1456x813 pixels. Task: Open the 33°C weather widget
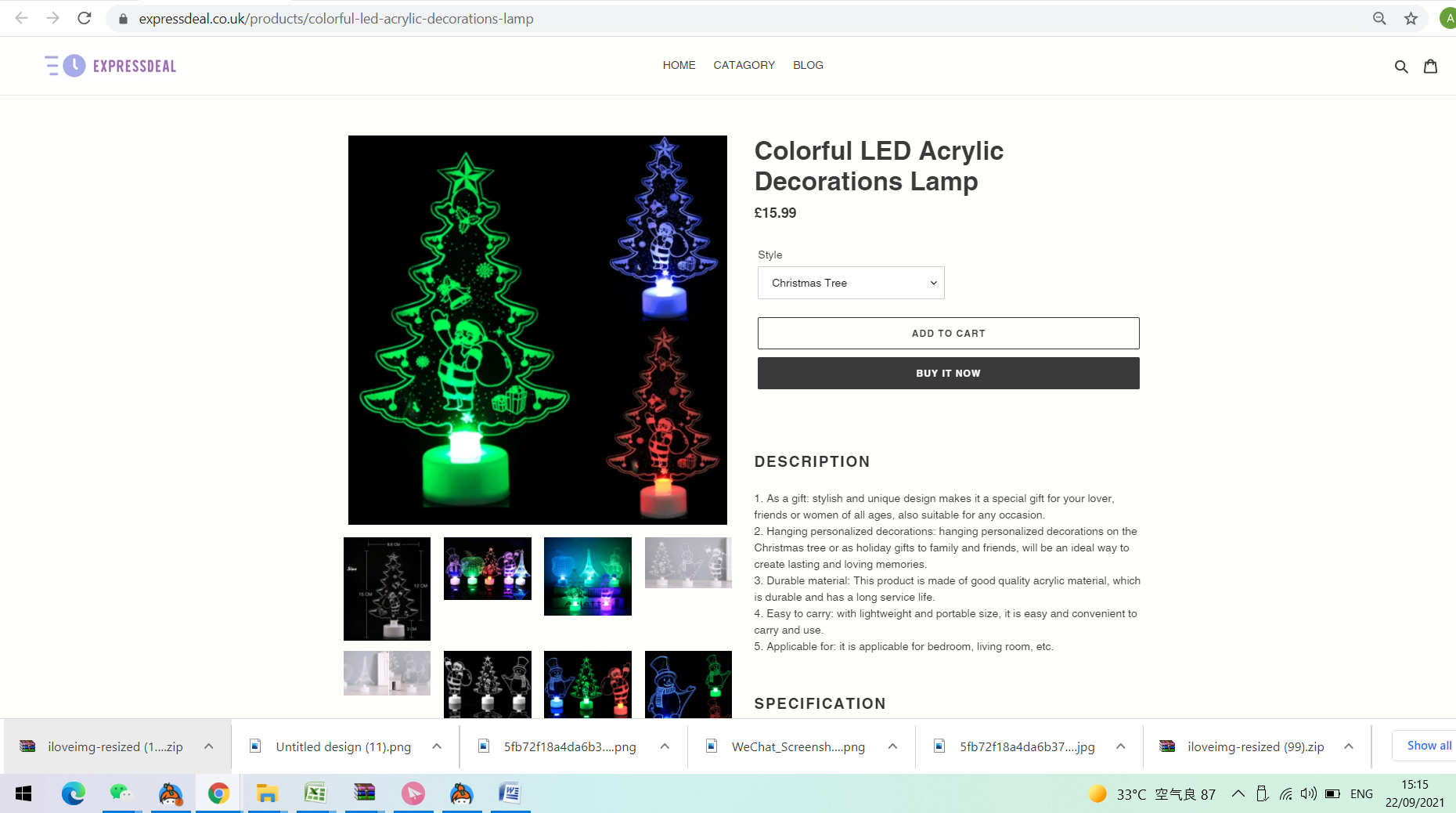[x=1151, y=794]
